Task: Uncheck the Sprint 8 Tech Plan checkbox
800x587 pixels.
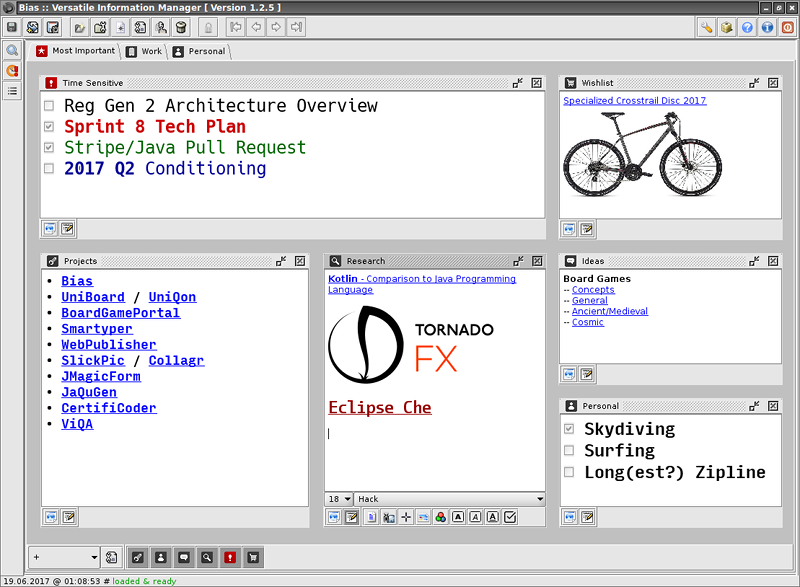Action: 49,126
